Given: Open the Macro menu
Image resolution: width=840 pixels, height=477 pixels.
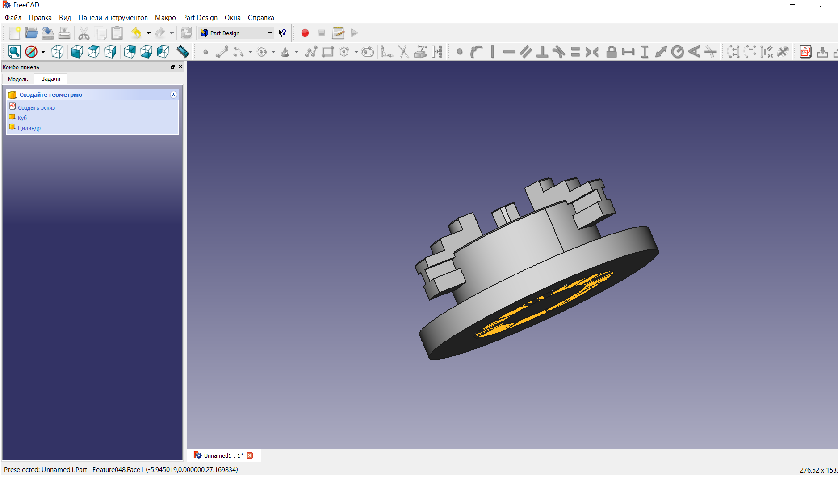Looking at the screenshot, I should [165, 18].
